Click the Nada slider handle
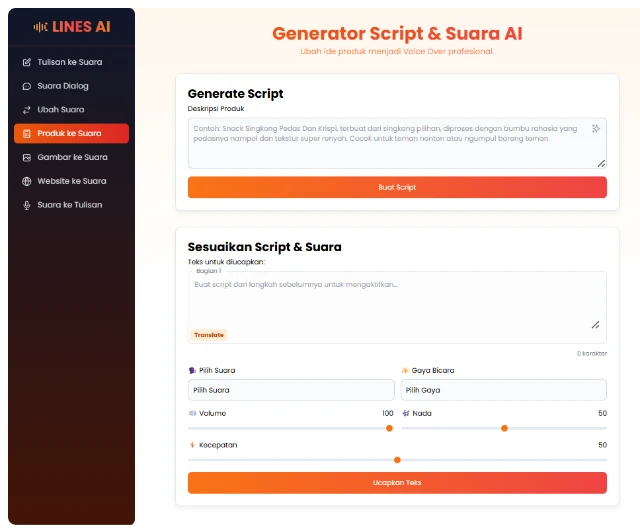640x532 pixels. tap(504, 428)
